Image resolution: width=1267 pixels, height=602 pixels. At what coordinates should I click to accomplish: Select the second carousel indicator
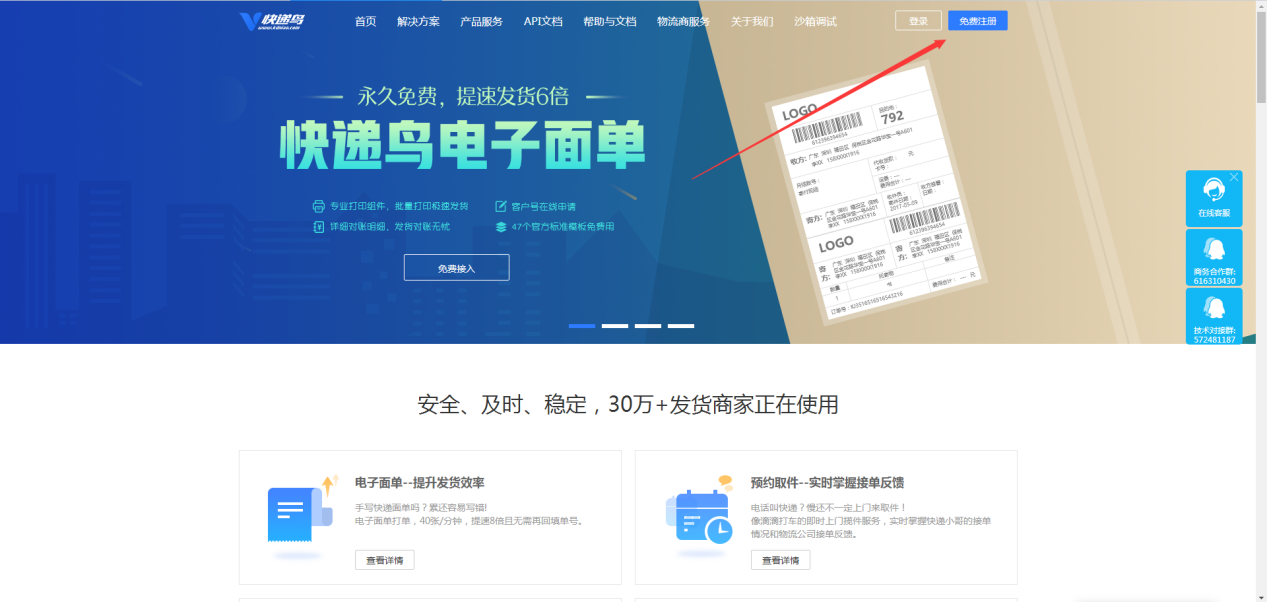[x=615, y=326]
